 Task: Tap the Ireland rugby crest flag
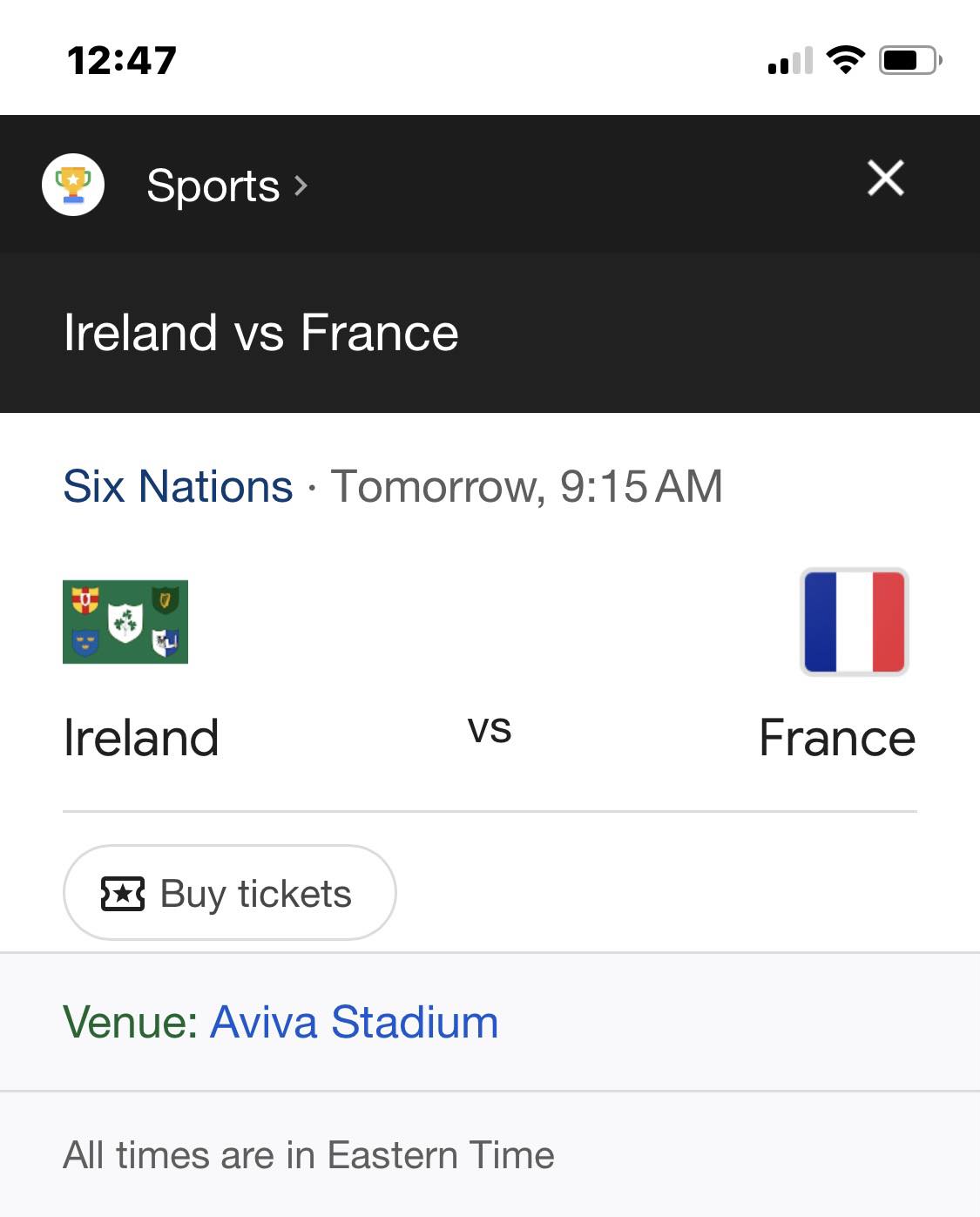coord(125,622)
